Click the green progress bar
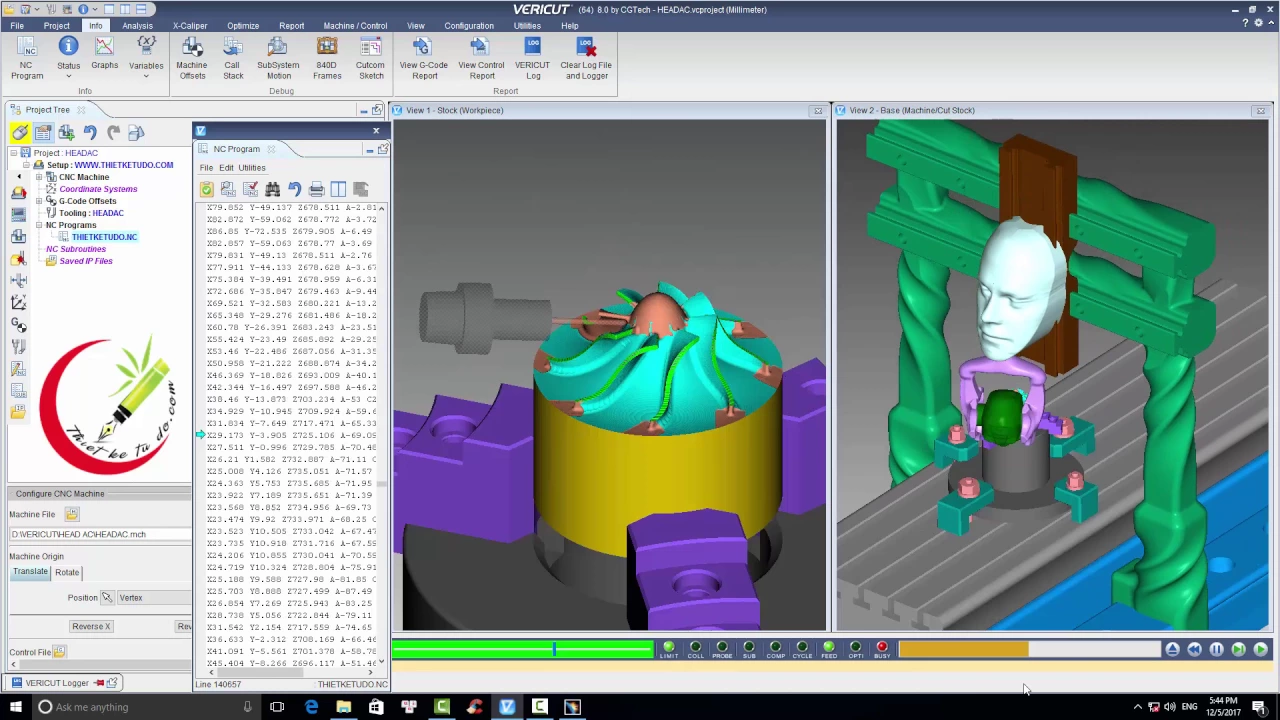The image size is (1280, 720). [522, 650]
